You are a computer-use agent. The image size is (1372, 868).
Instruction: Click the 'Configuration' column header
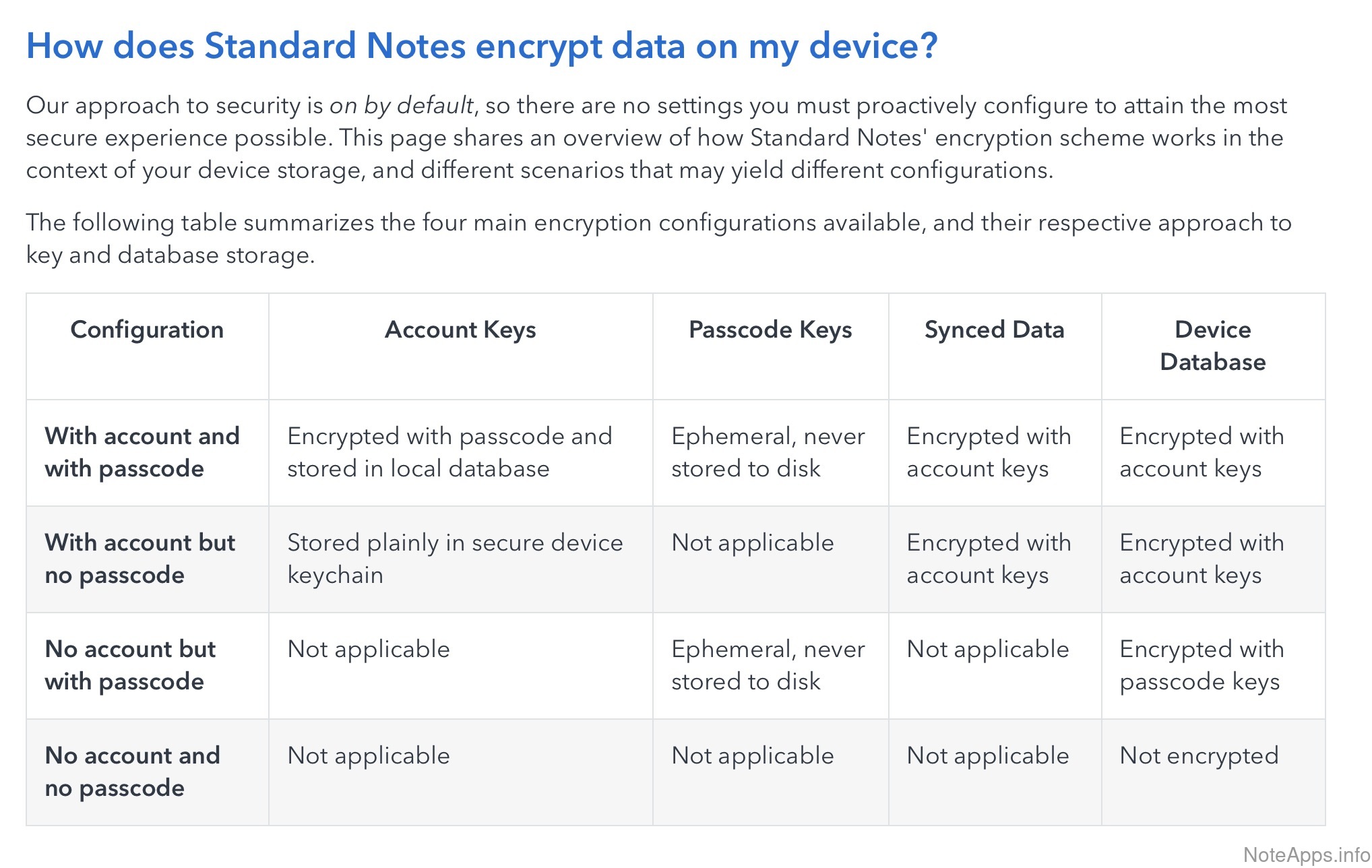click(147, 330)
